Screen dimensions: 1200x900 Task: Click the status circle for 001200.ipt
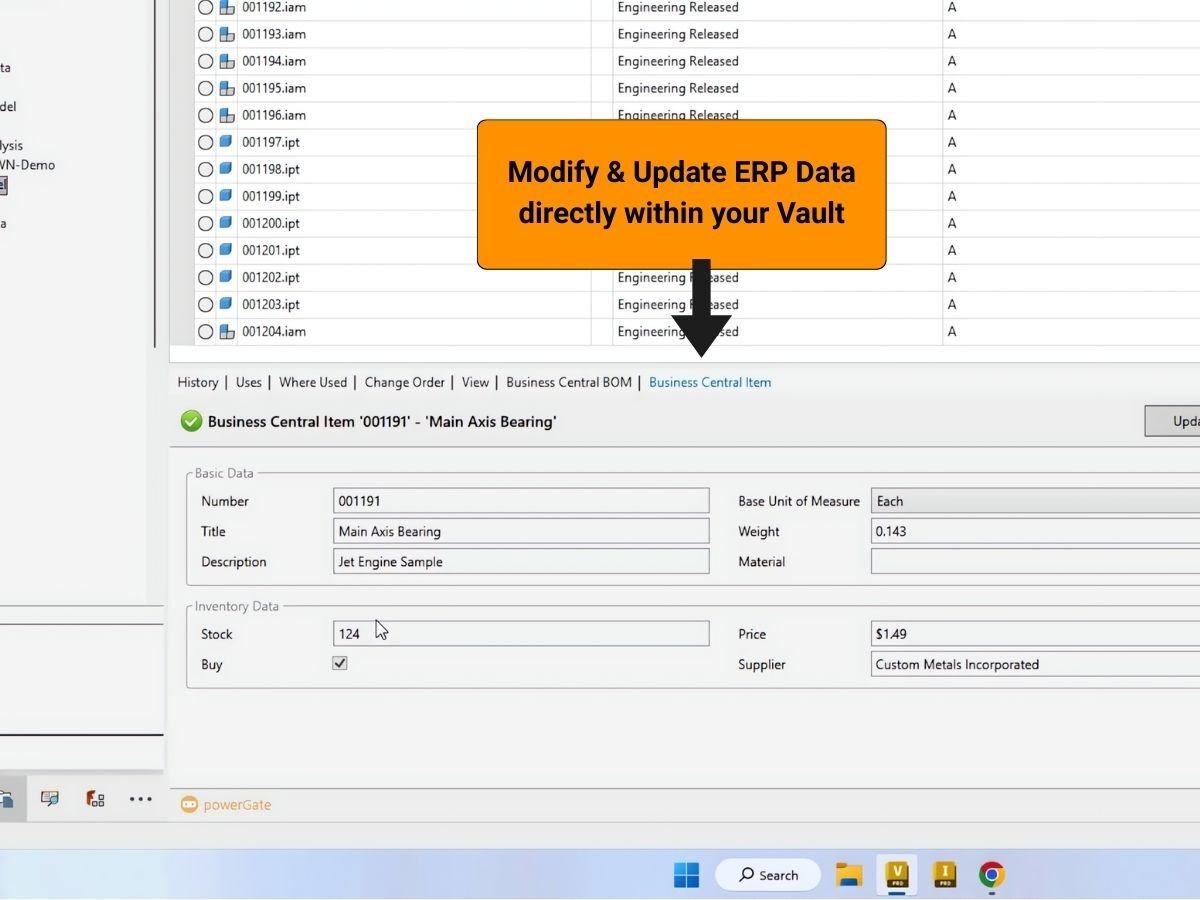coord(206,223)
